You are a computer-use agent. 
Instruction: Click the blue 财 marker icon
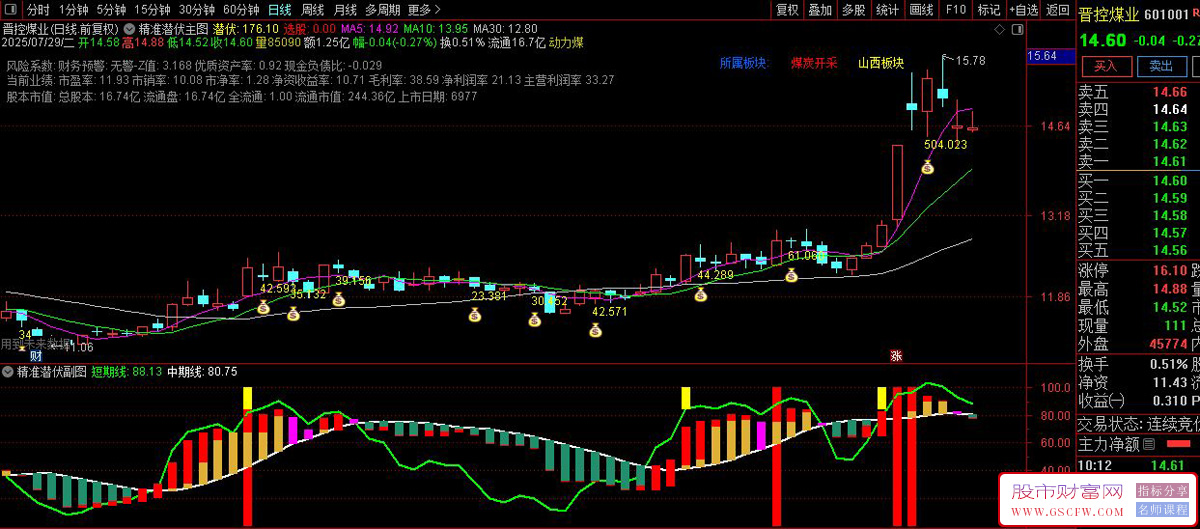[36, 355]
